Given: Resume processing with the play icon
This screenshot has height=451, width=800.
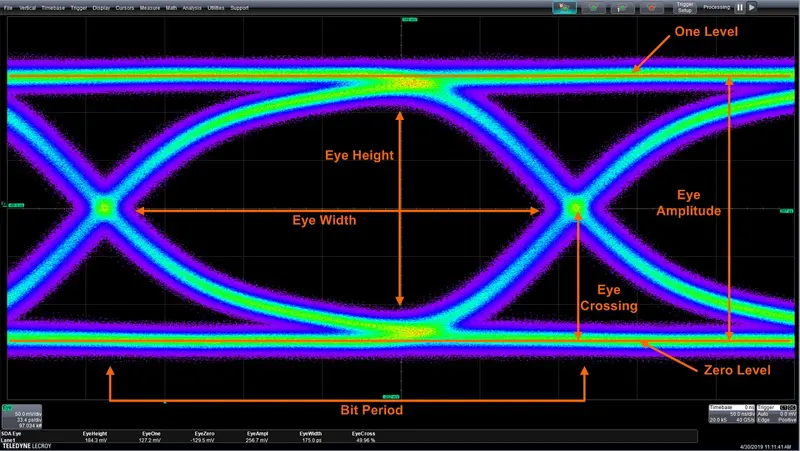Looking at the screenshot, I should pyautogui.click(x=752, y=8).
